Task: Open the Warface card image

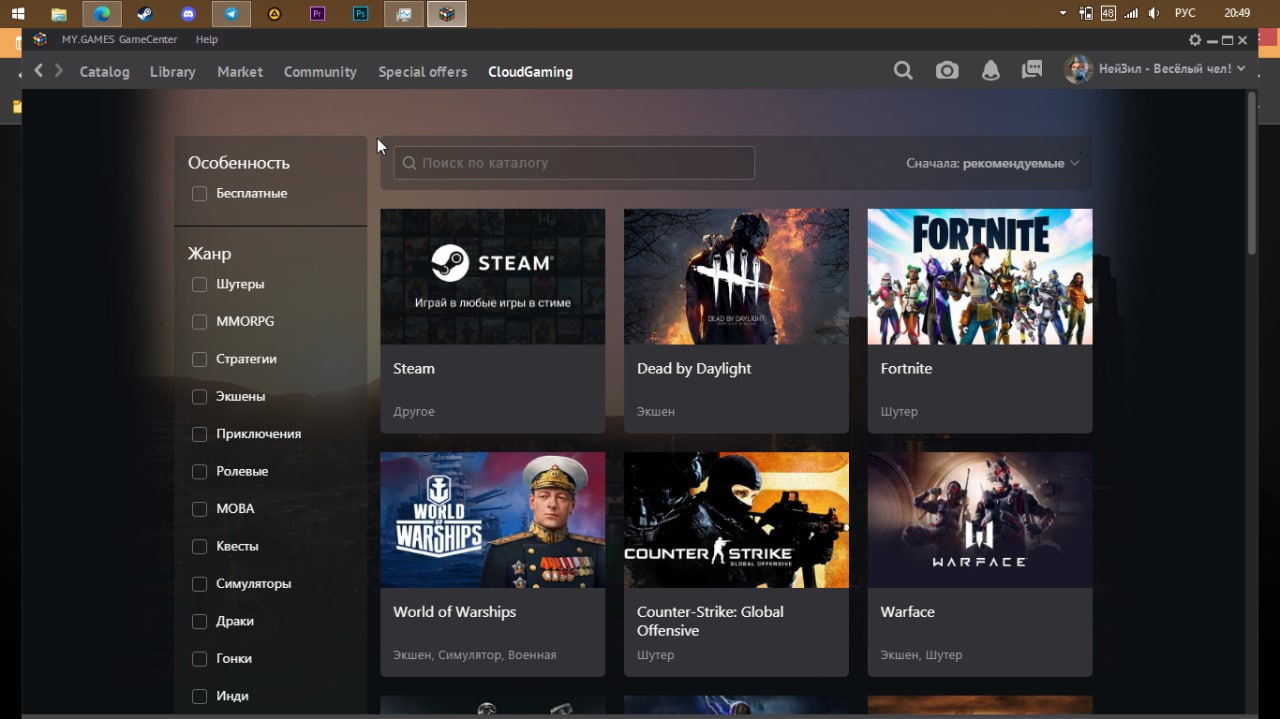Action: pyautogui.click(x=980, y=520)
